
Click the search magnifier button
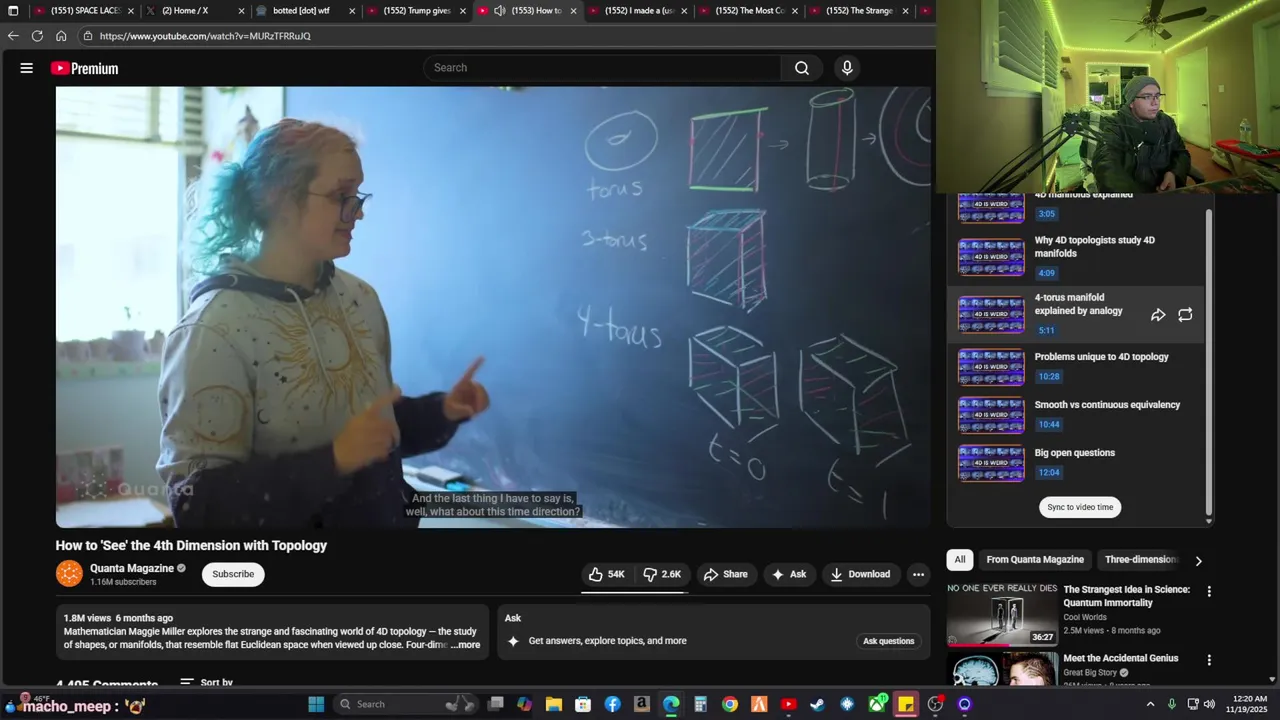pyautogui.click(x=801, y=68)
